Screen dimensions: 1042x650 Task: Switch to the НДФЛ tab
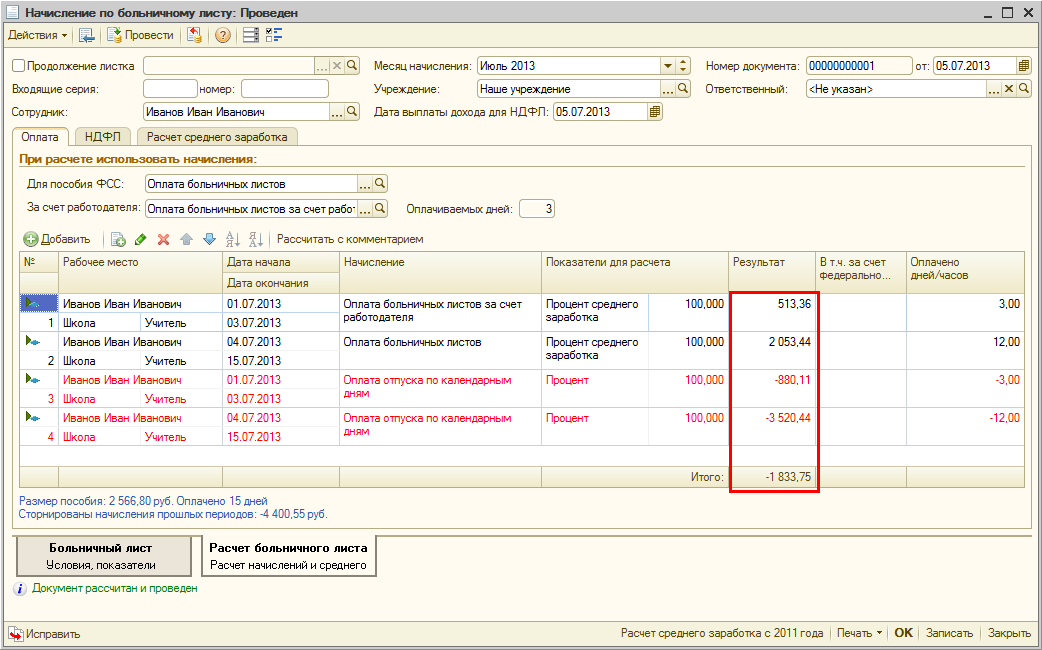tap(103, 137)
